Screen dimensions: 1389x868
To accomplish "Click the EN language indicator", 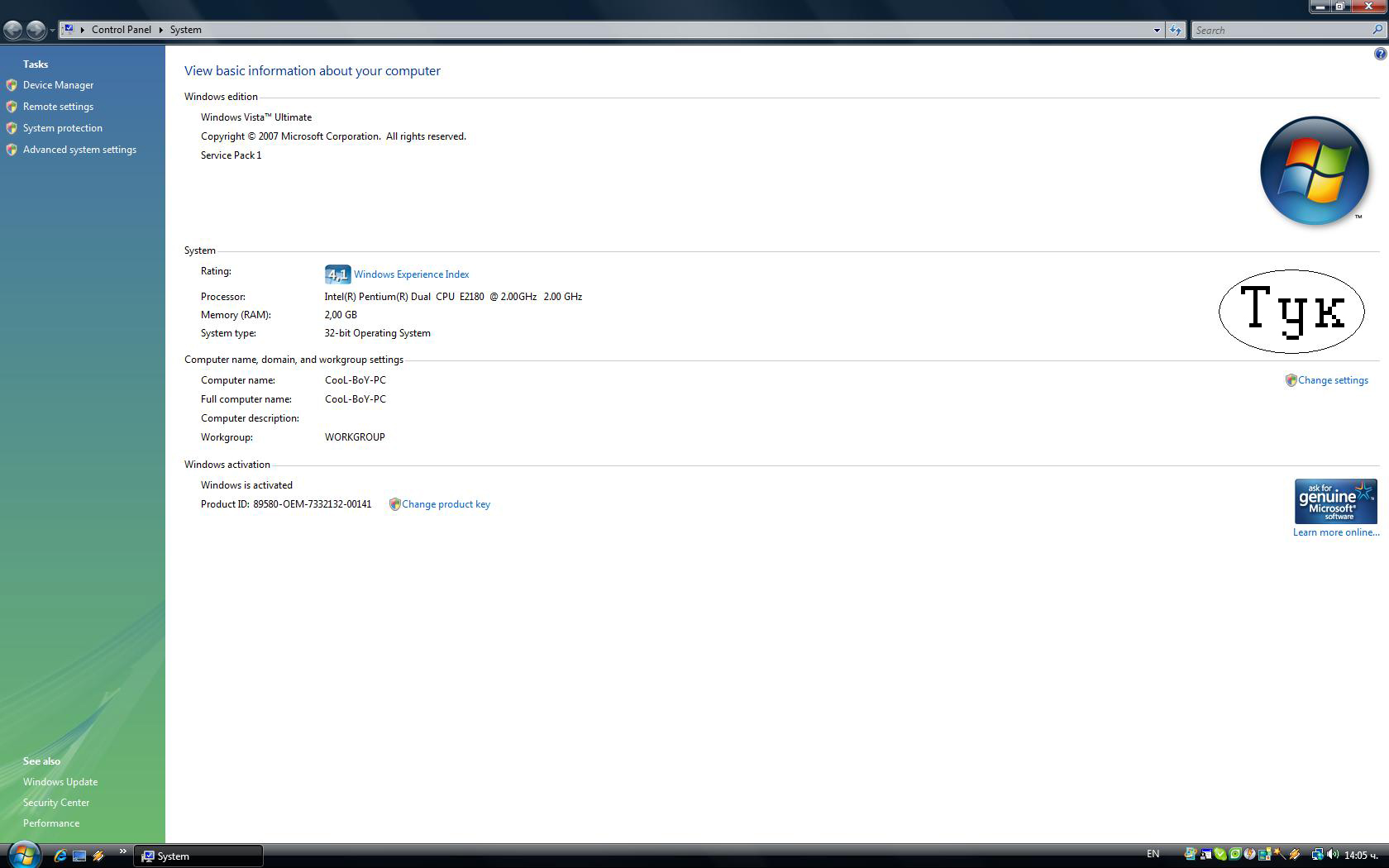I will [x=1153, y=854].
